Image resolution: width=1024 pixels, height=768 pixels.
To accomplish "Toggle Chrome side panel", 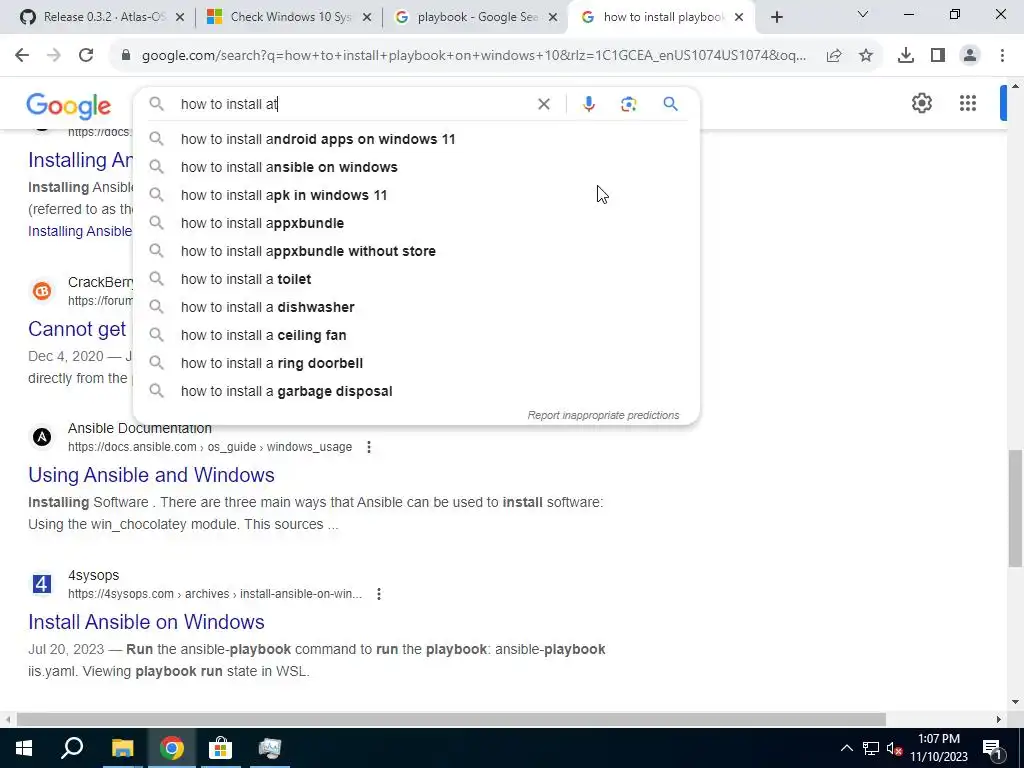I will point(938,56).
